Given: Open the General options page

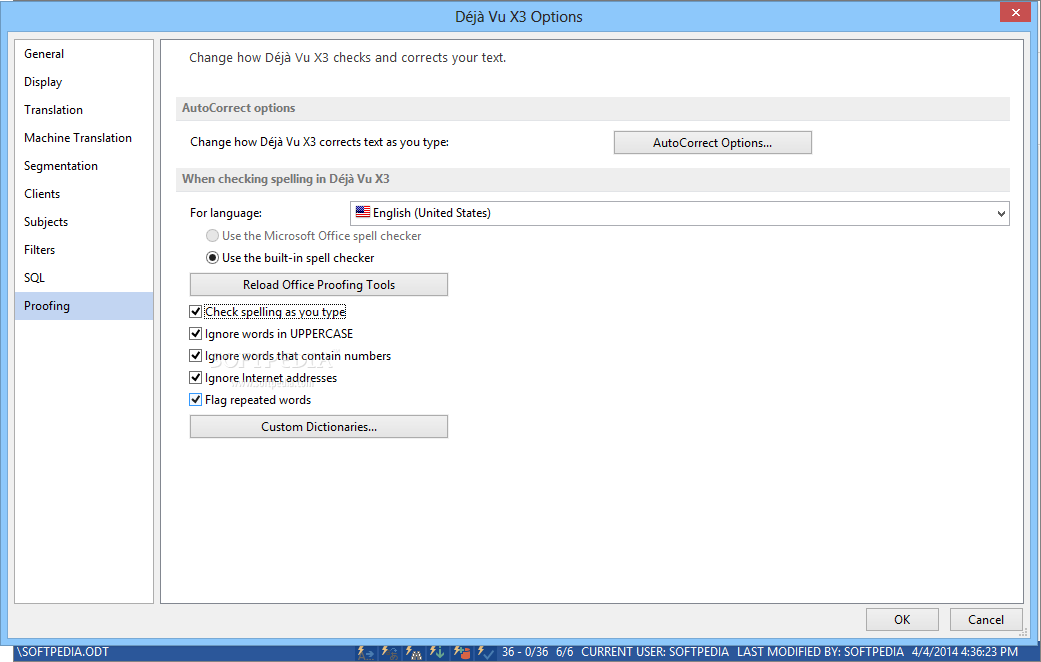Looking at the screenshot, I should click(84, 54).
